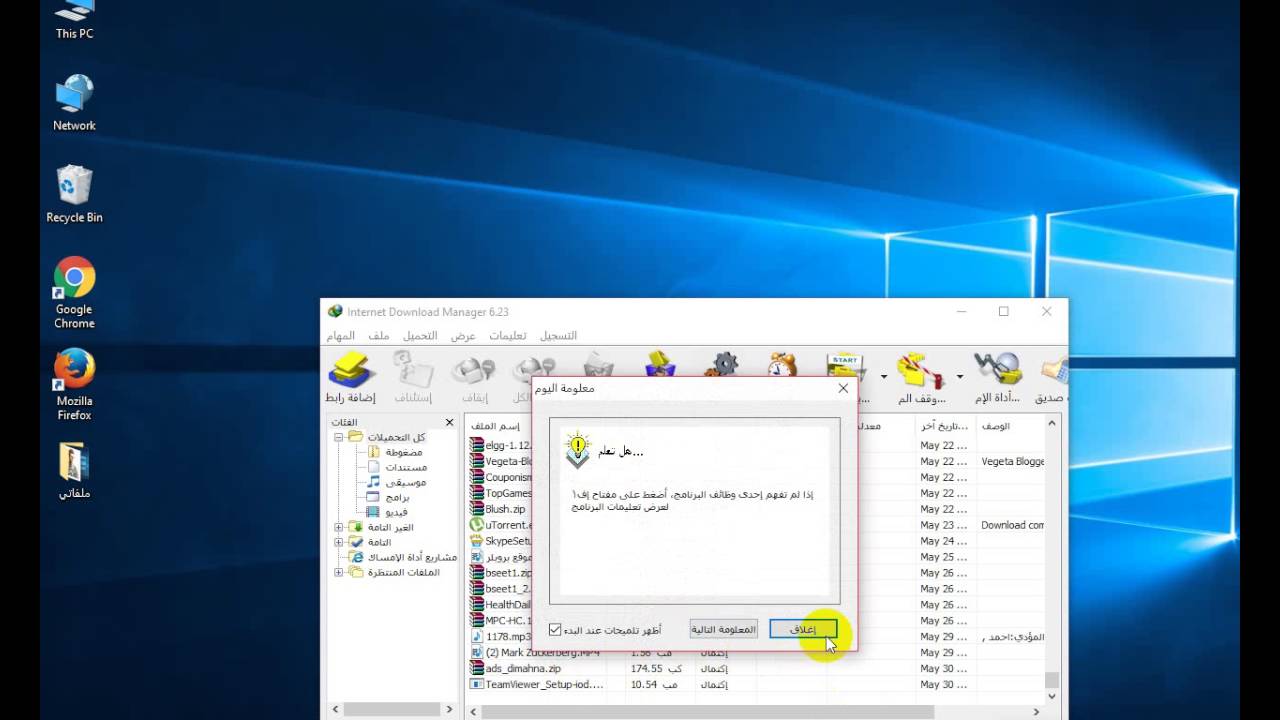The height and width of the screenshot is (720, 1280).
Task: Click the lightbulb tip icon in dialog
Action: [x=577, y=451]
